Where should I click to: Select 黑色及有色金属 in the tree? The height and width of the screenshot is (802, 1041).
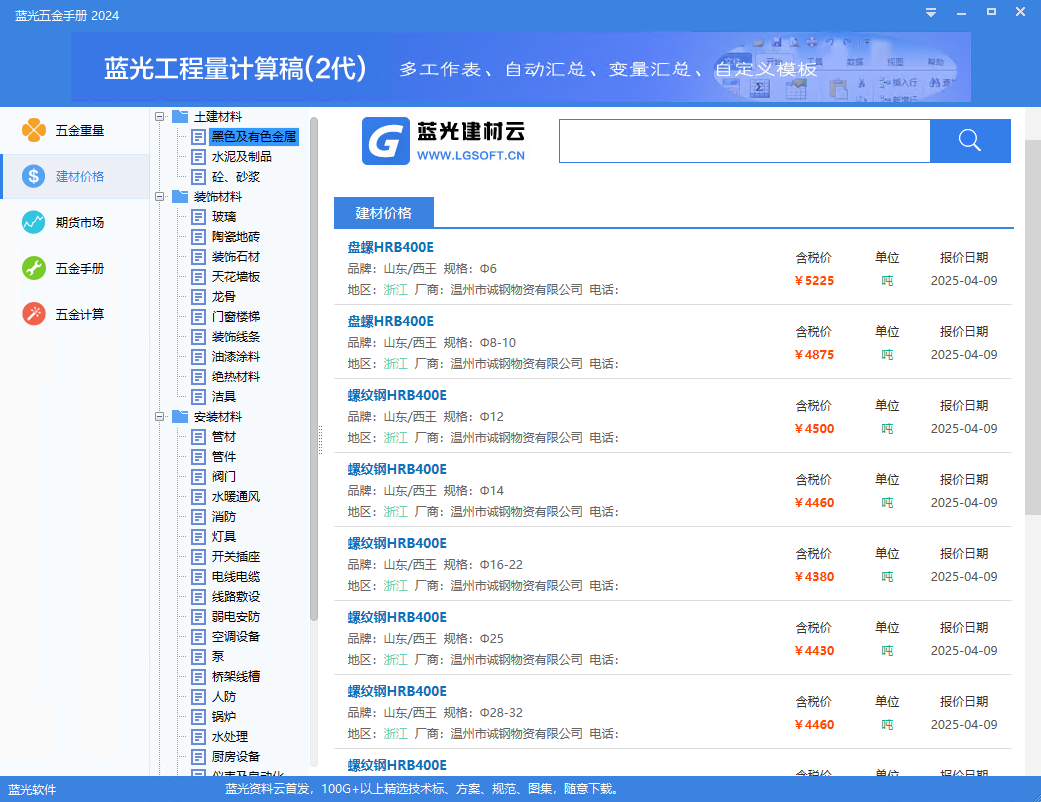click(254, 137)
